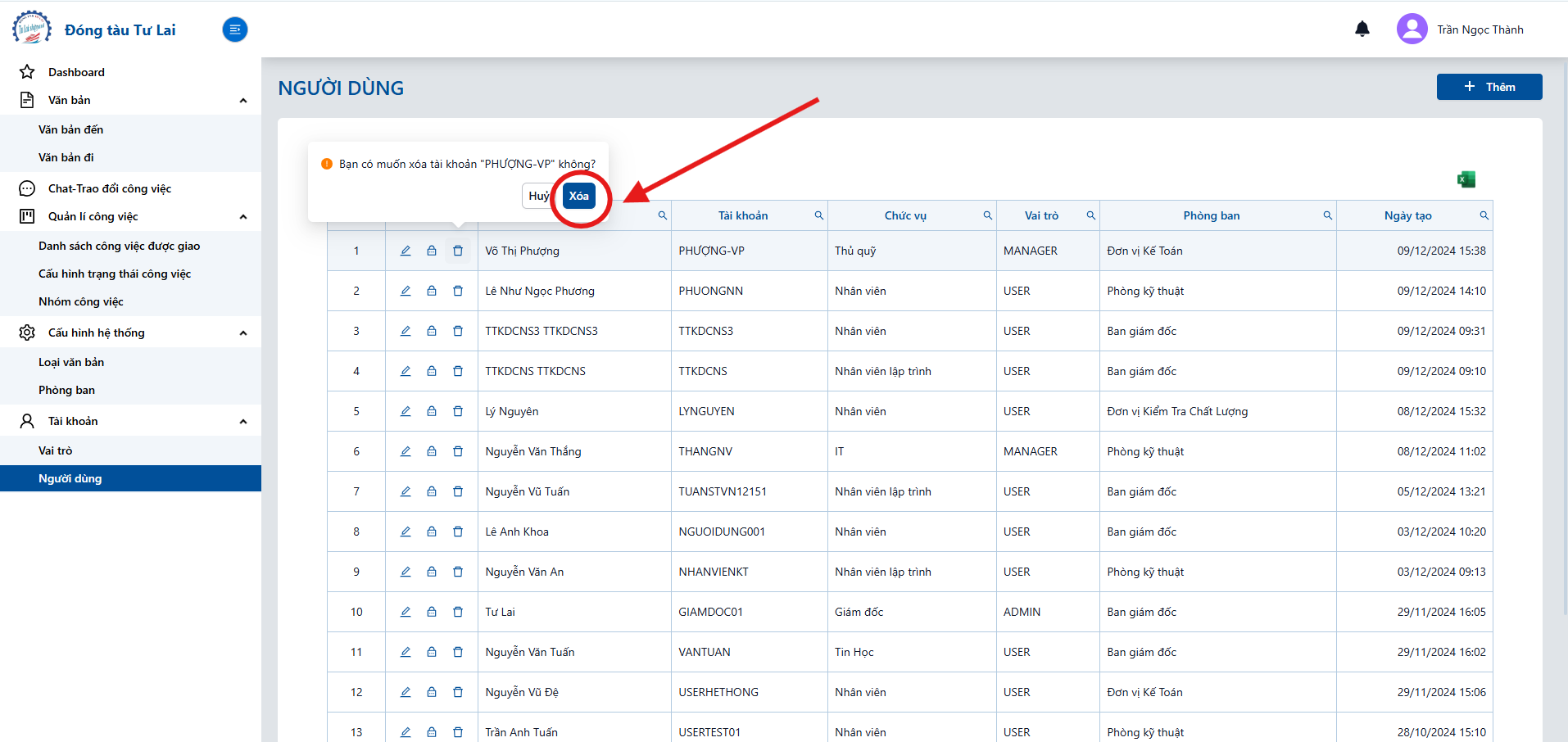Viewport: 1568px width, 742px height.
Task: Edit user Võ Thị Phượng
Action: coord(406,251)
